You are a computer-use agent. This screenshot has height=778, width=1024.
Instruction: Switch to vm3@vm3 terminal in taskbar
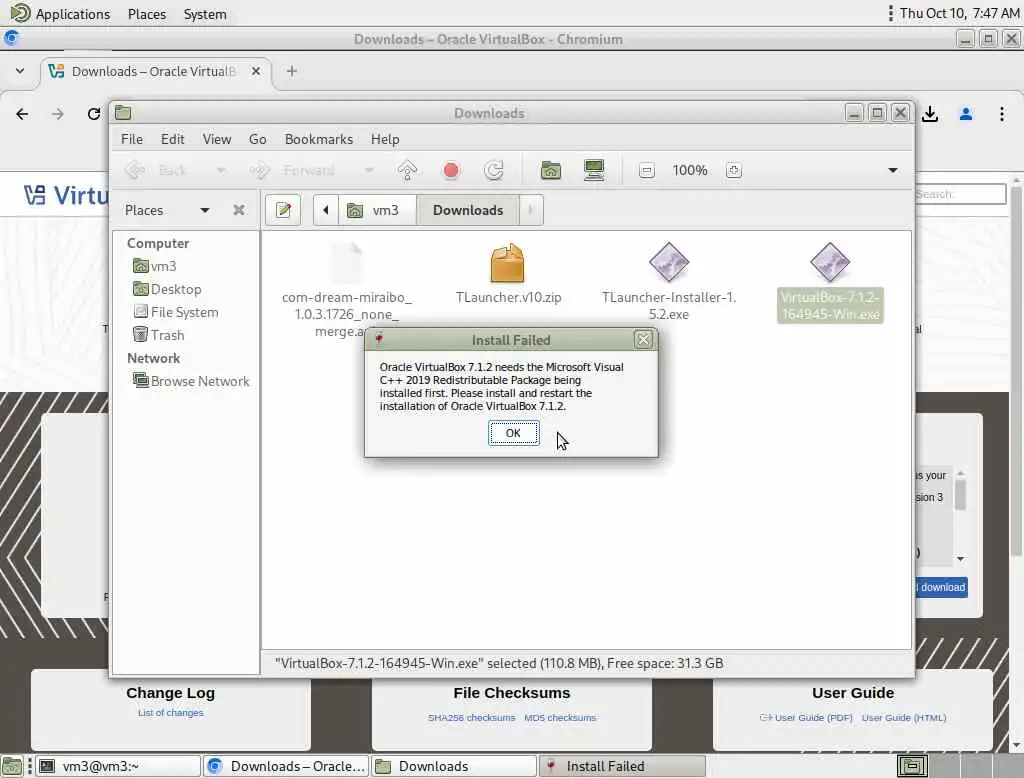[118, 766]
